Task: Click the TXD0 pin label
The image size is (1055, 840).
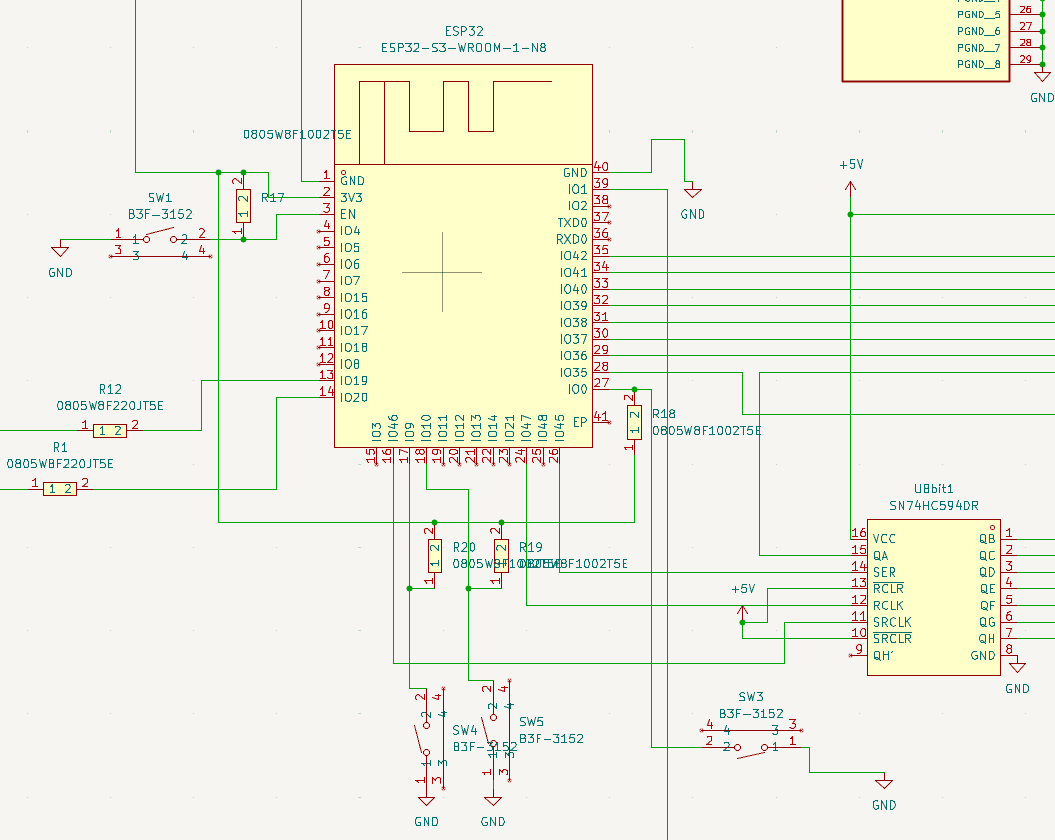Action: 572,222
